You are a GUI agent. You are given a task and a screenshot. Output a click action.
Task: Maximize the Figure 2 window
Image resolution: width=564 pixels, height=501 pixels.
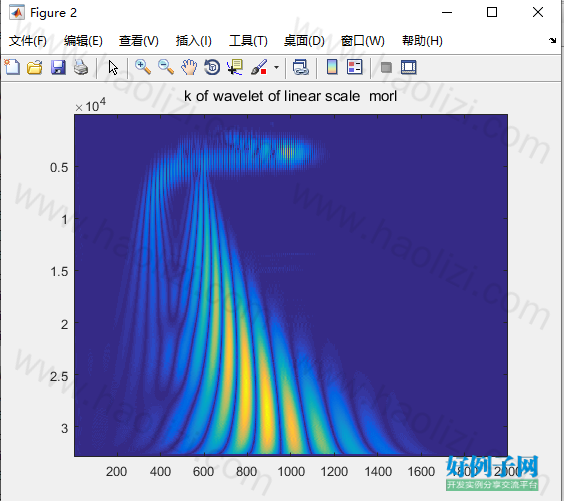coord(492,12)
